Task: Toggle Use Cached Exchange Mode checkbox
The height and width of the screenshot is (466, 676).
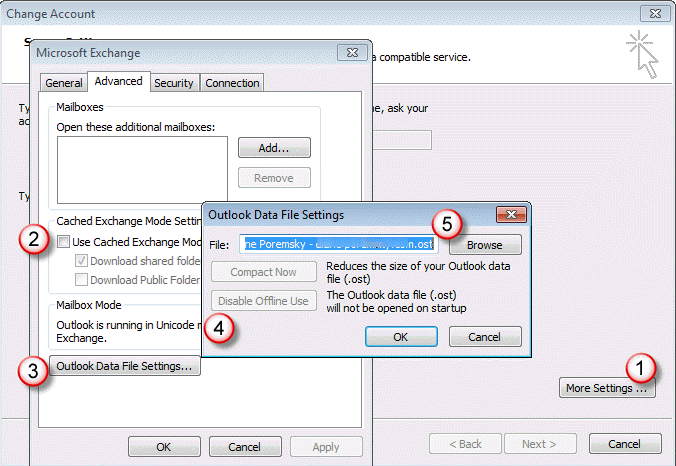Action: click(63, 241)
